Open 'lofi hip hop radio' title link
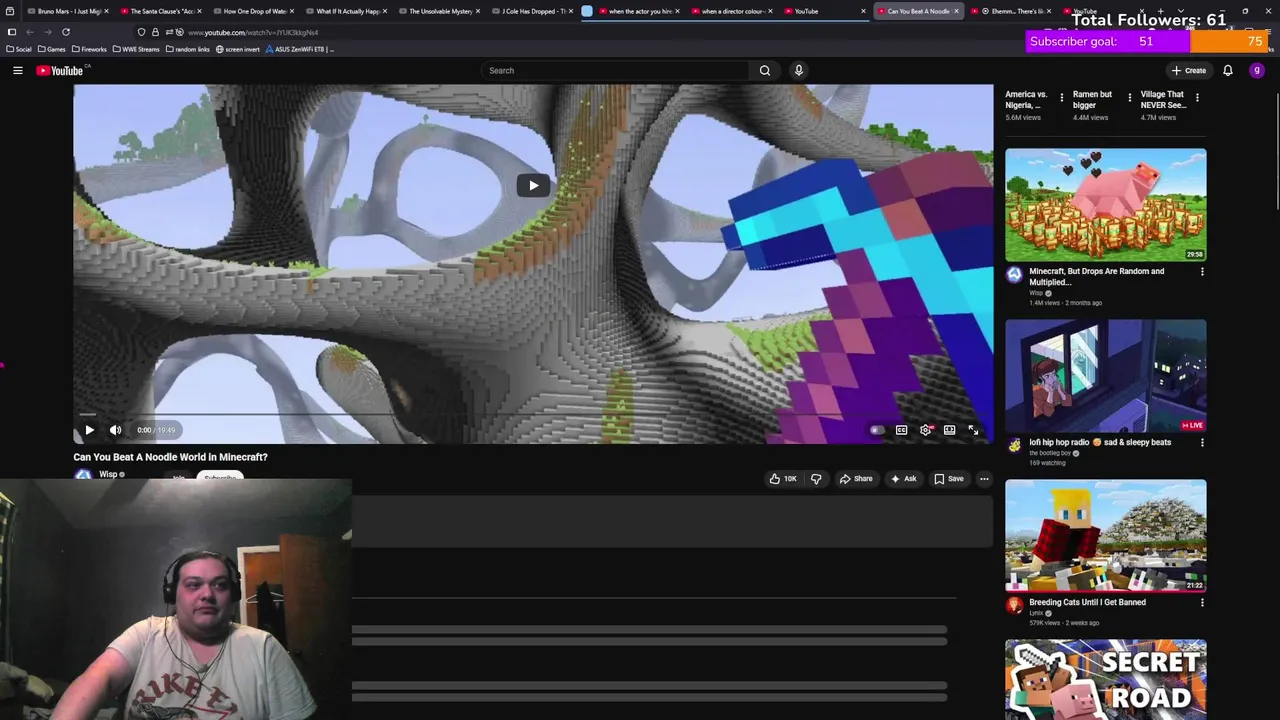Viewport: 1280px width, 720px height. [x=1100, y=442]
